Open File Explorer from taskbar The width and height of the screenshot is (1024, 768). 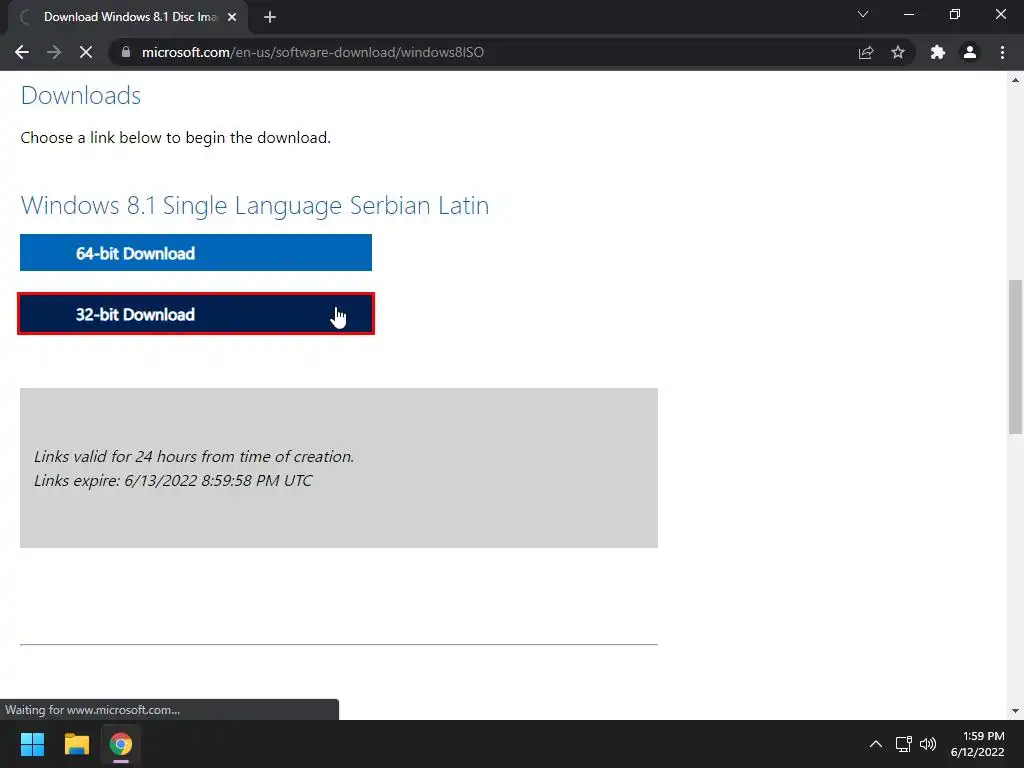76,744
